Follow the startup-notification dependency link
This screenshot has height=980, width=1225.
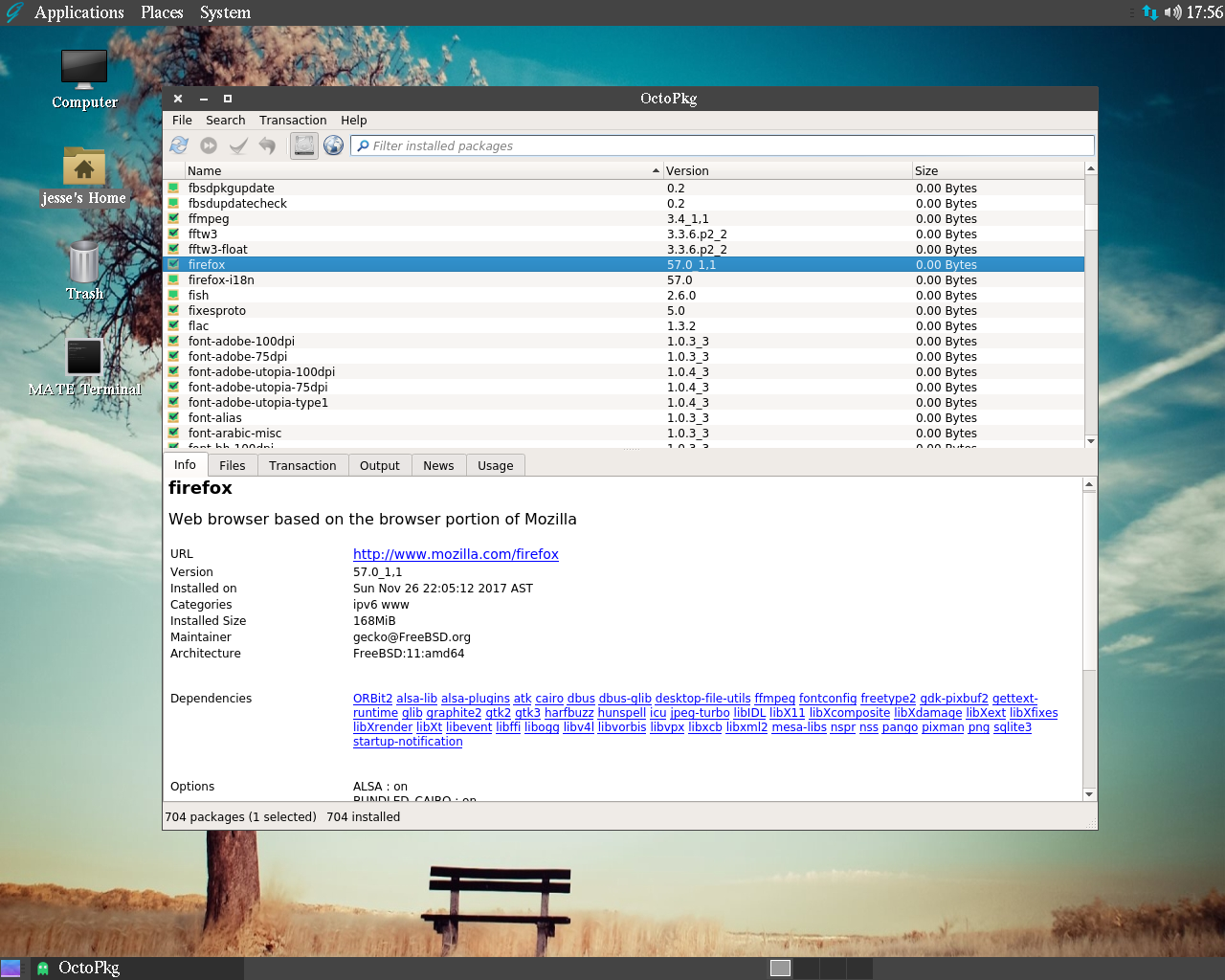pyautogui.click(x=408, y=742)
